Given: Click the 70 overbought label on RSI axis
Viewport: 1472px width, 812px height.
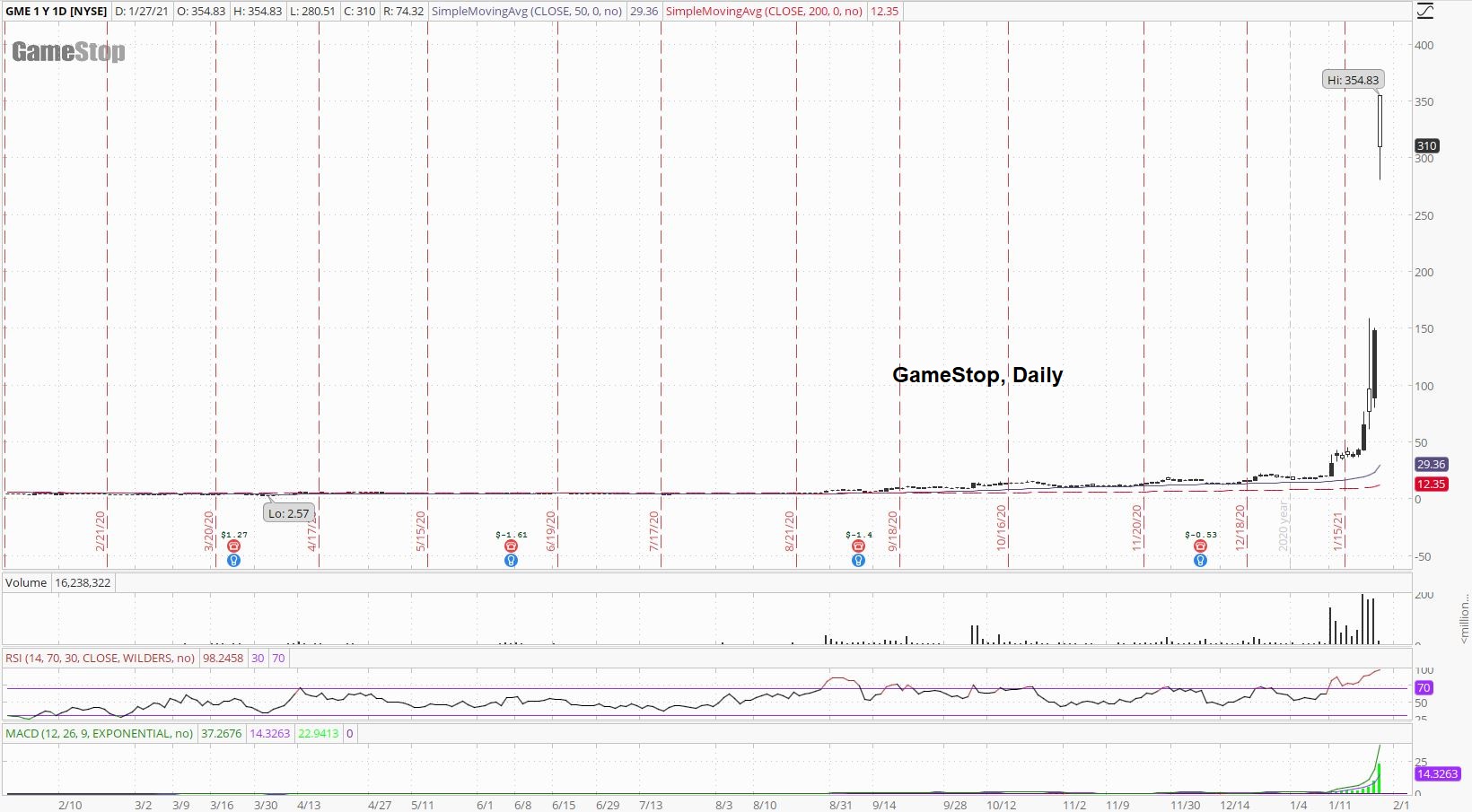Looking at the screenshot, I should 1424,687.
